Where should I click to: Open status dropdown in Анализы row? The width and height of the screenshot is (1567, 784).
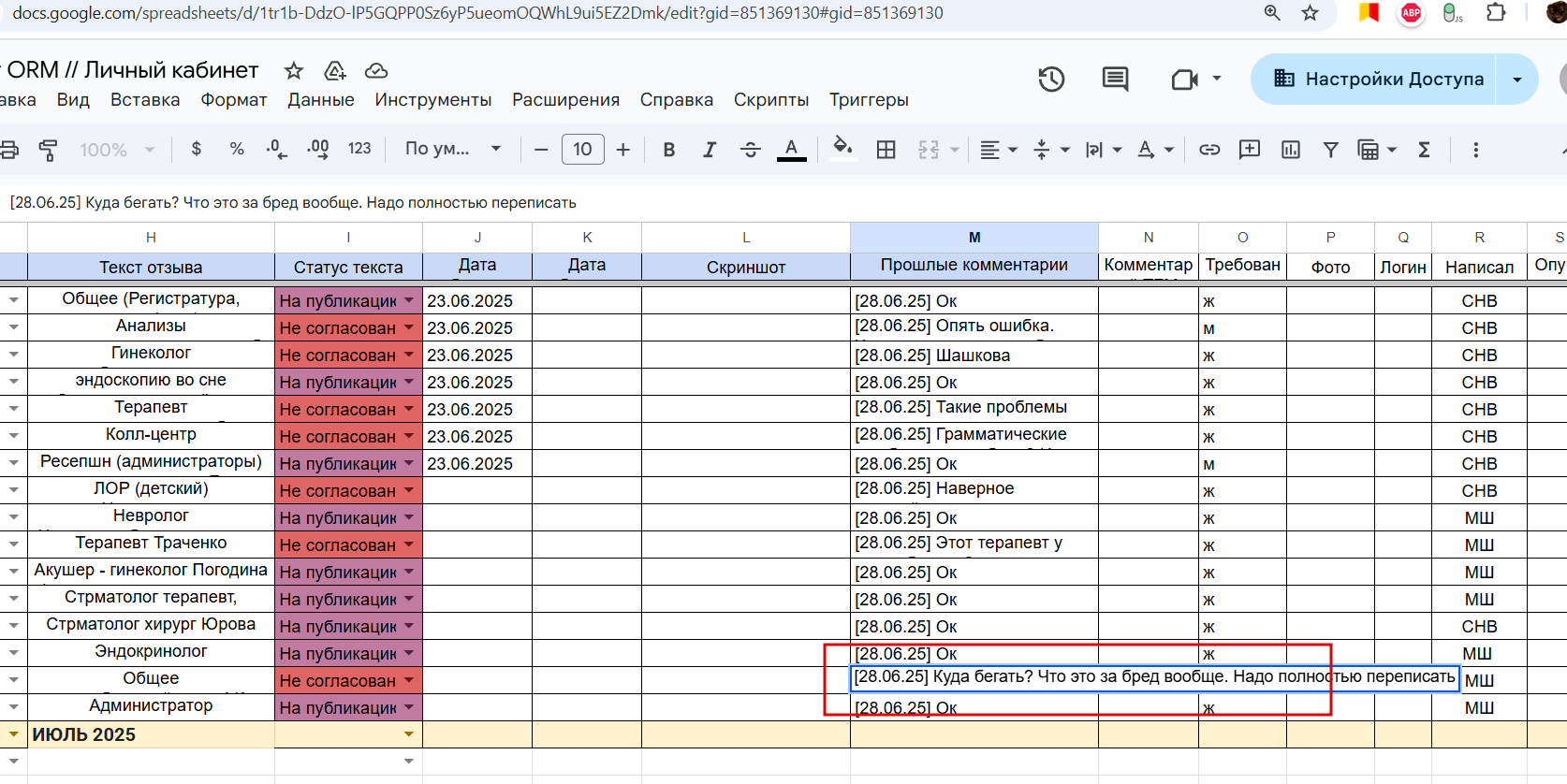(x=409, y=327)
